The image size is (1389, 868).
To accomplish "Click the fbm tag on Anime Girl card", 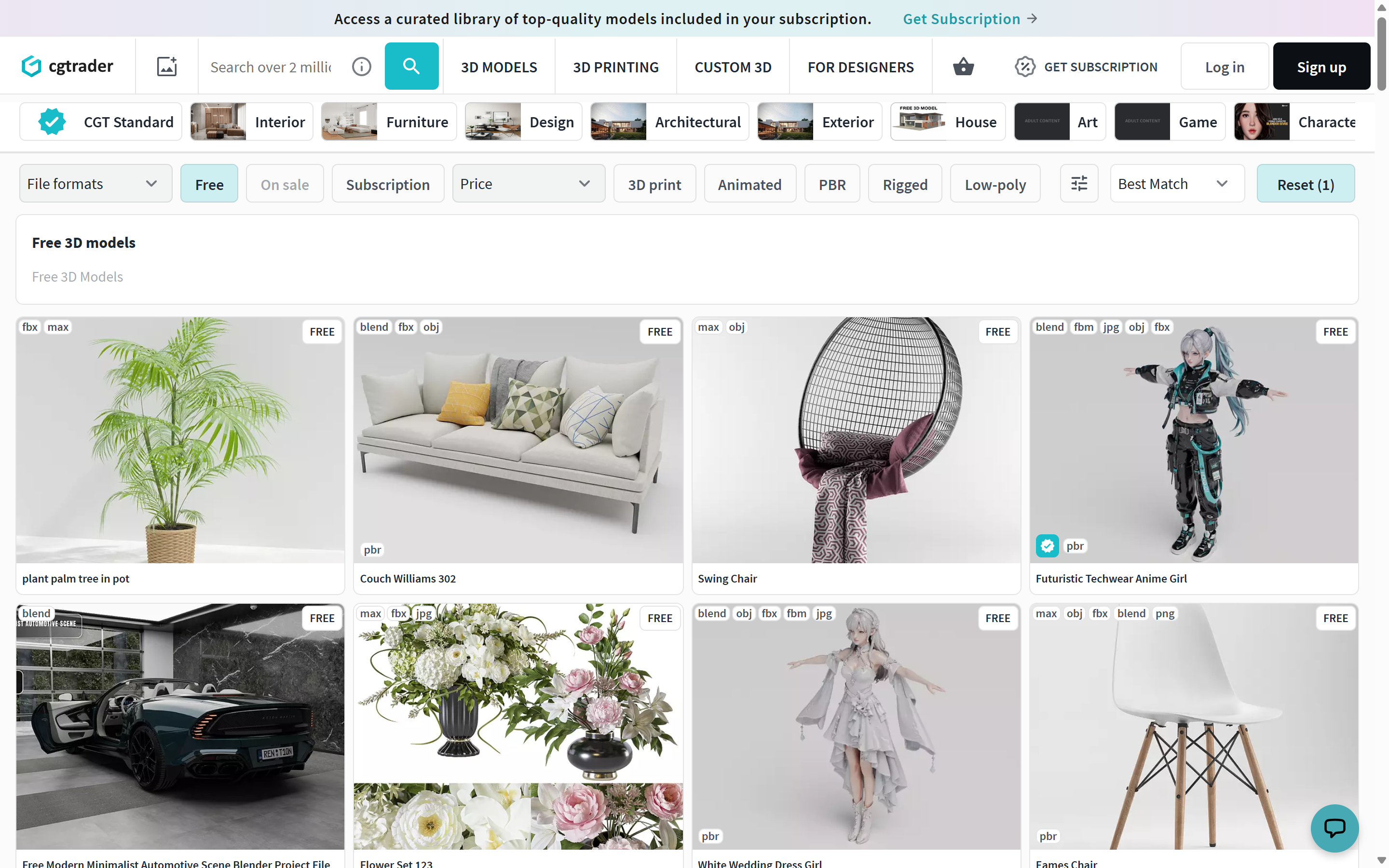I will click(x=1084, y=326).
